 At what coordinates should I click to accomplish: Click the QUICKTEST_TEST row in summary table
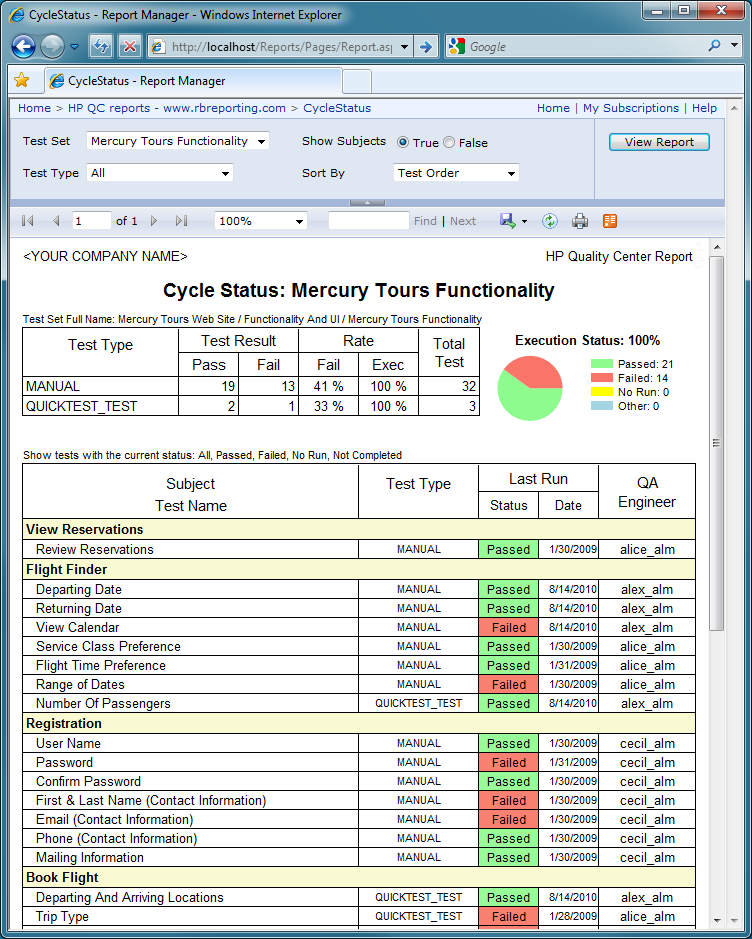(251, 406)
